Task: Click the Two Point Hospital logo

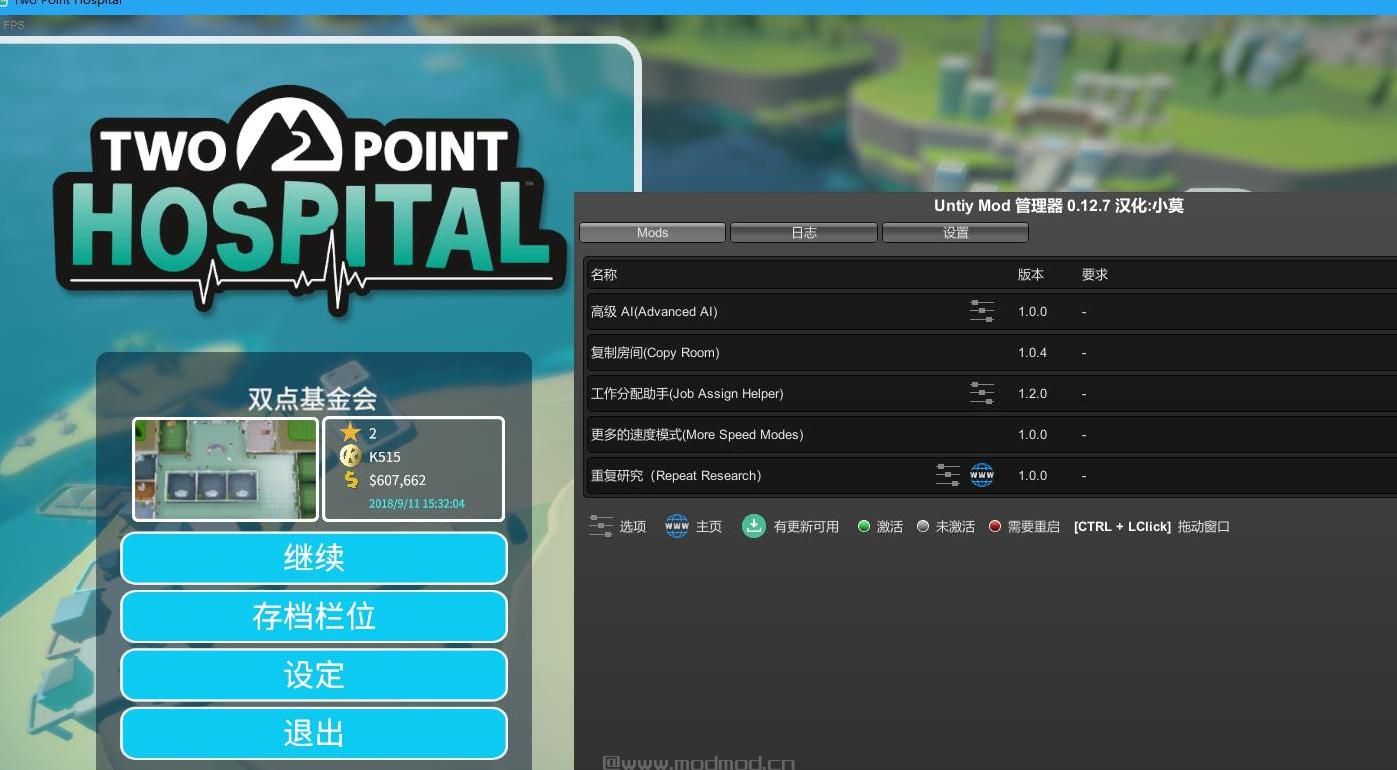Action: tap(308, 202)
